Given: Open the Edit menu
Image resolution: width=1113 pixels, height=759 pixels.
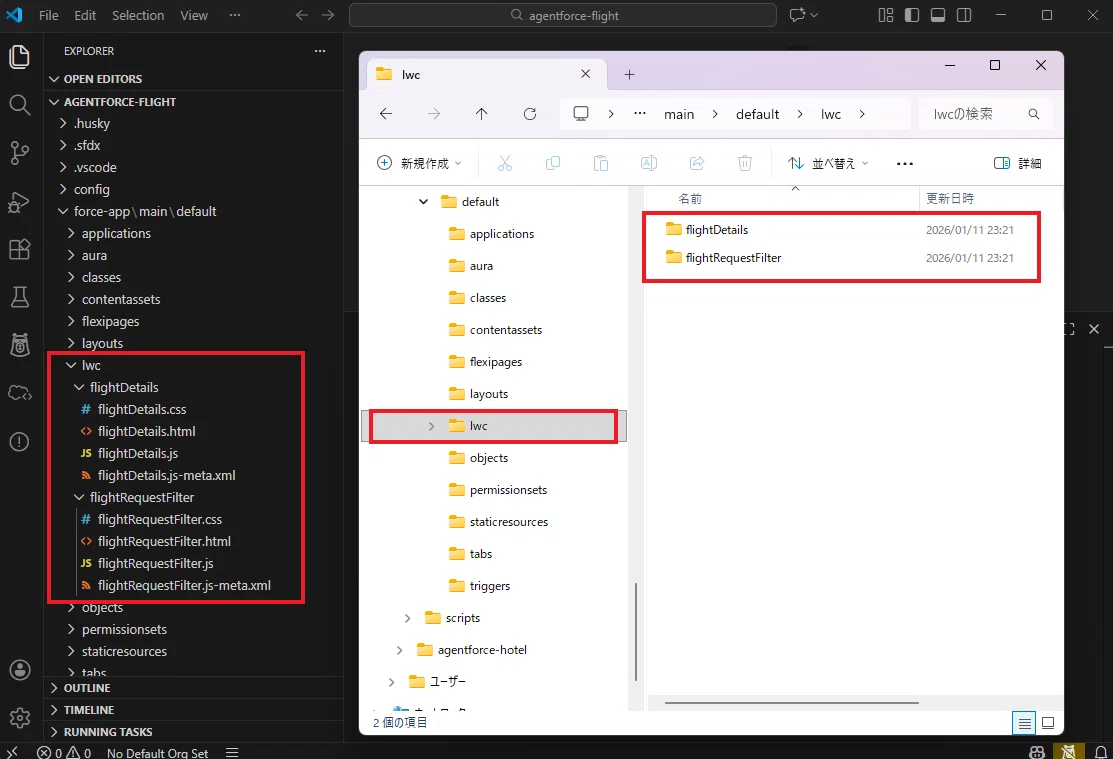Looking at the screenshot, I should tap(85, 15).
